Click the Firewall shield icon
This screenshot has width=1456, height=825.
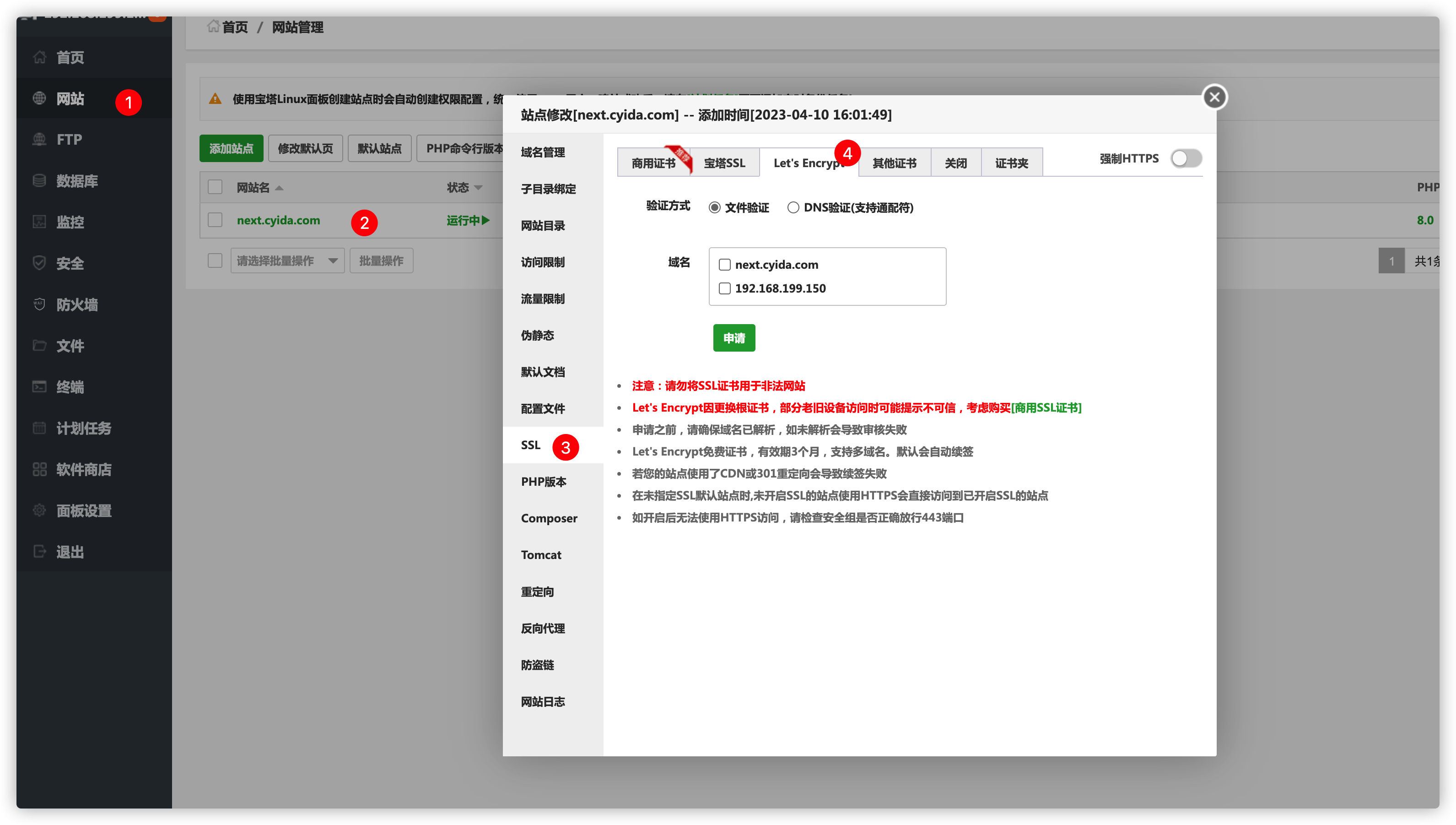[39, 304]
